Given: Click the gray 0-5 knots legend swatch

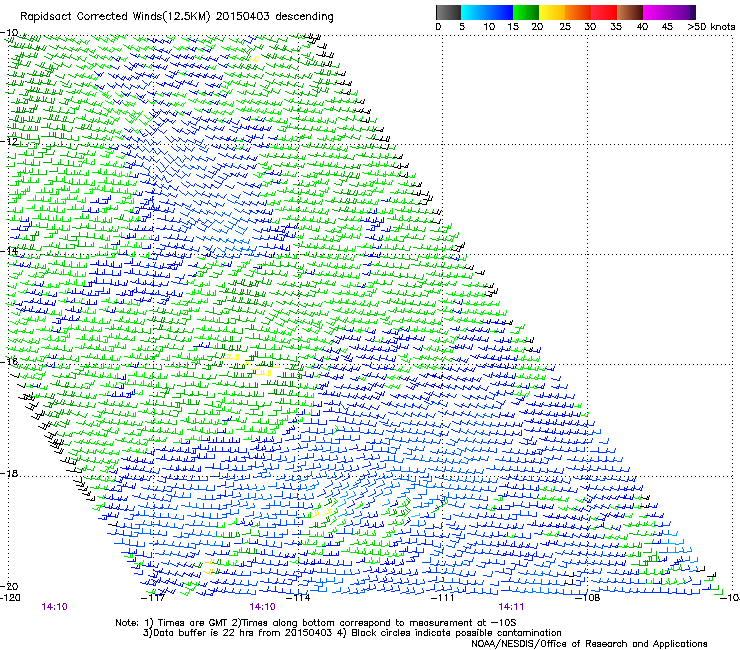Looking at the screenshot, I should pyautogui.click(x=448, y=12).
